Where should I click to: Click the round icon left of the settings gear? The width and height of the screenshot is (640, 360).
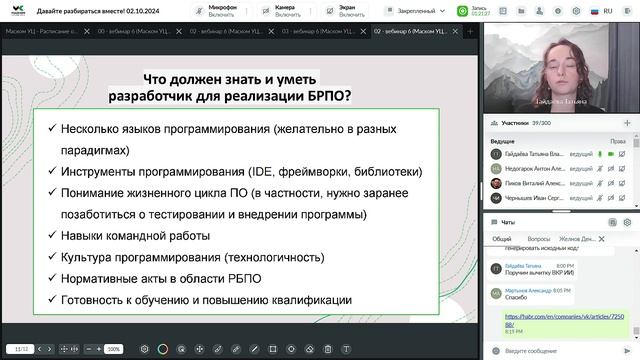[558, 11]
